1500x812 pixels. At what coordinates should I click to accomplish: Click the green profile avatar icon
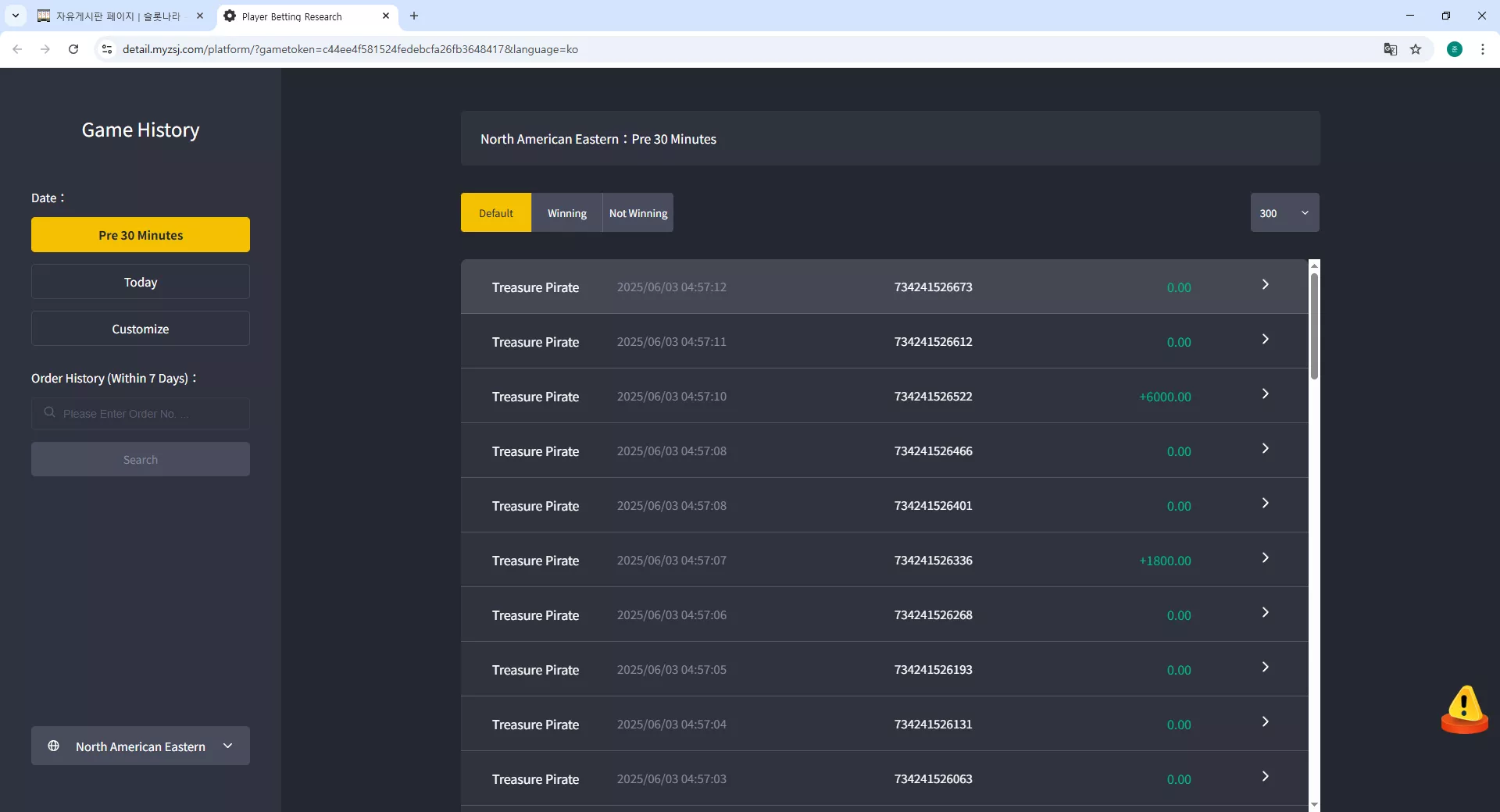(x=1455, y=49)
